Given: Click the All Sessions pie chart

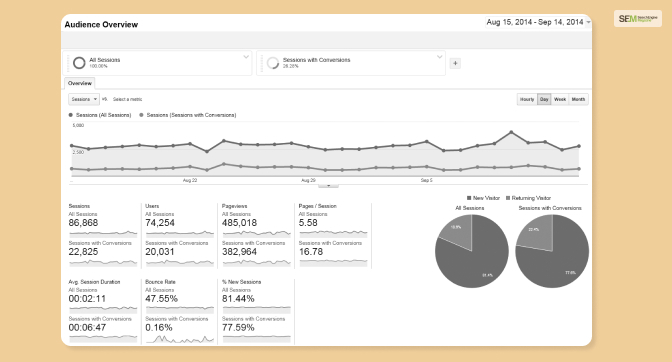Looking at the screenshot, I should (x=471, y=251).
